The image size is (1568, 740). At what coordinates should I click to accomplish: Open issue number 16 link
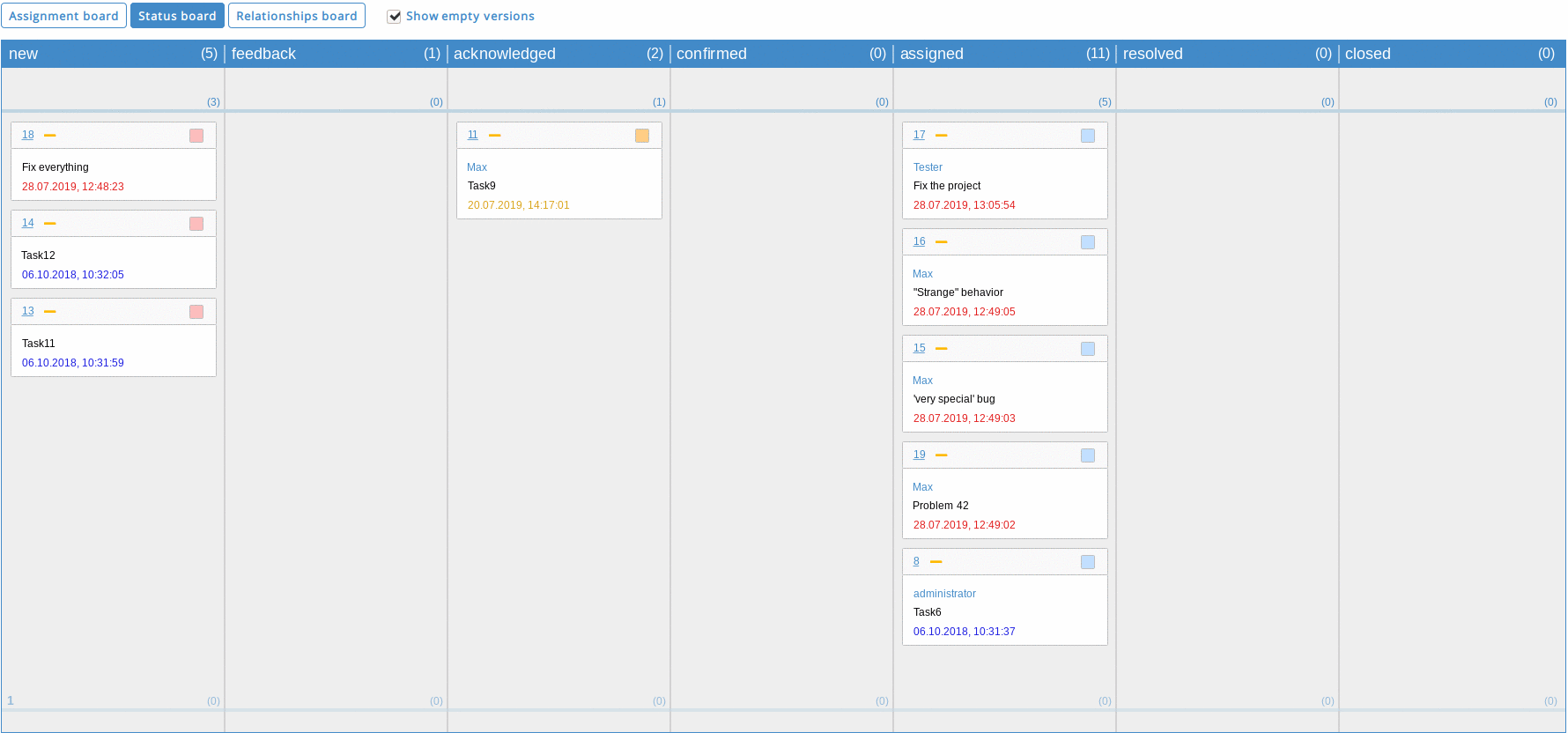[919, 241]
